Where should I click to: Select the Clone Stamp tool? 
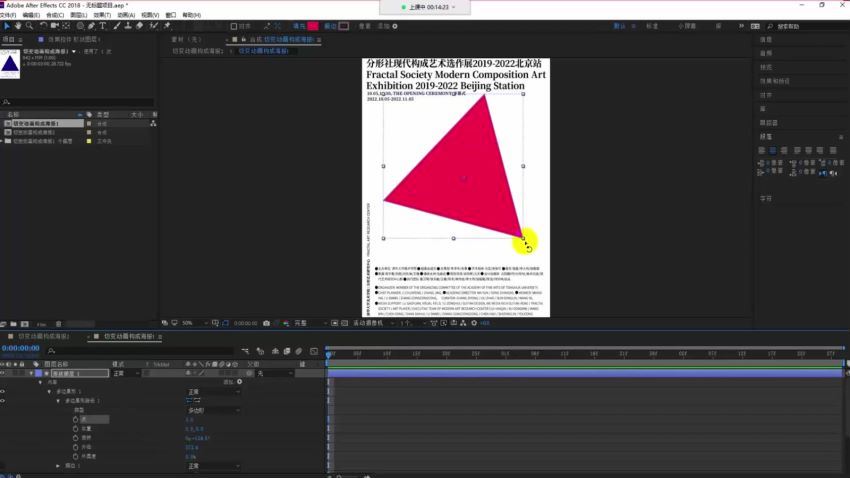tap(128, 25)
